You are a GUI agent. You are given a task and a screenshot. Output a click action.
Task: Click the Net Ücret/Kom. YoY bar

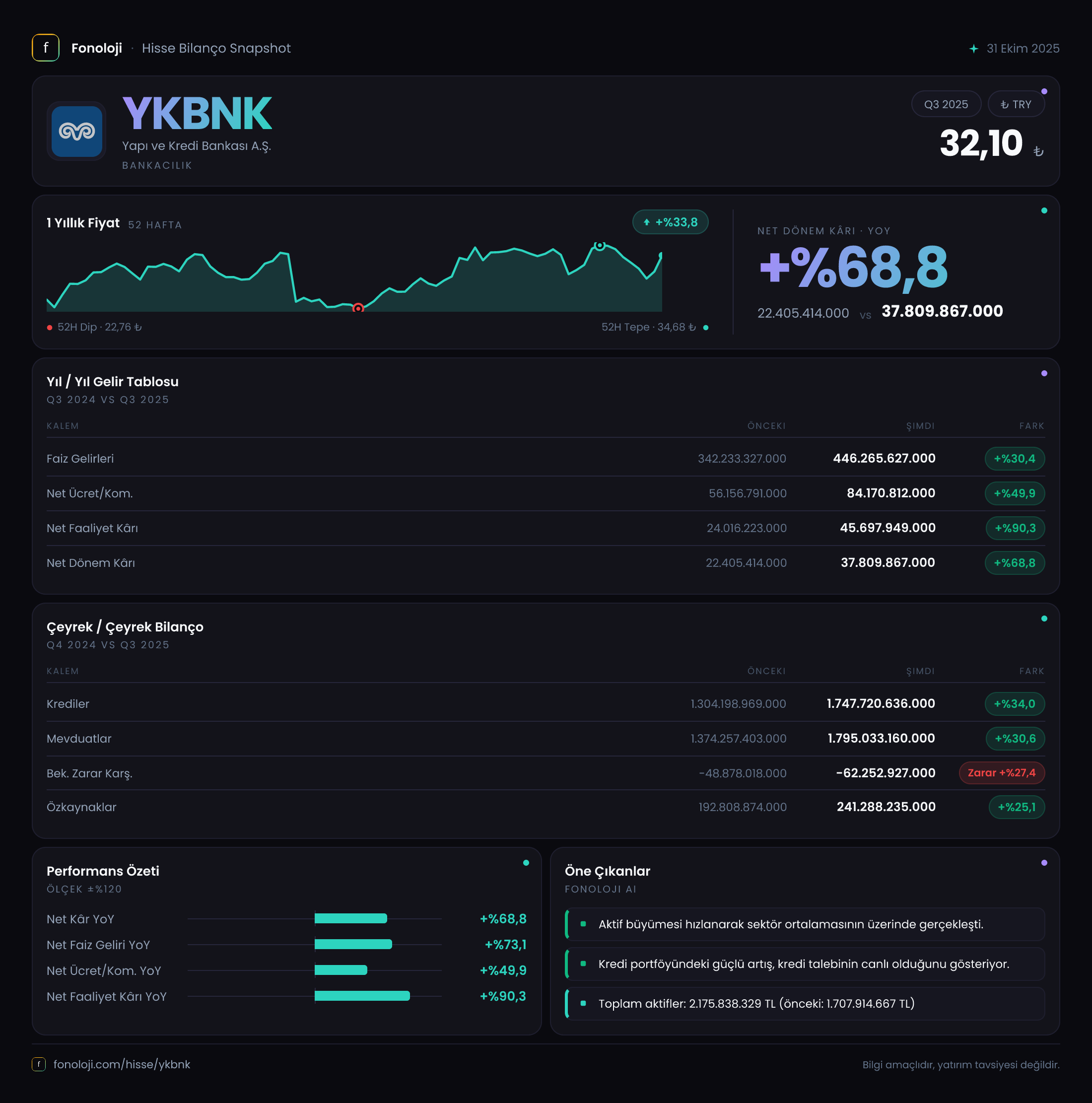point(341,970)
